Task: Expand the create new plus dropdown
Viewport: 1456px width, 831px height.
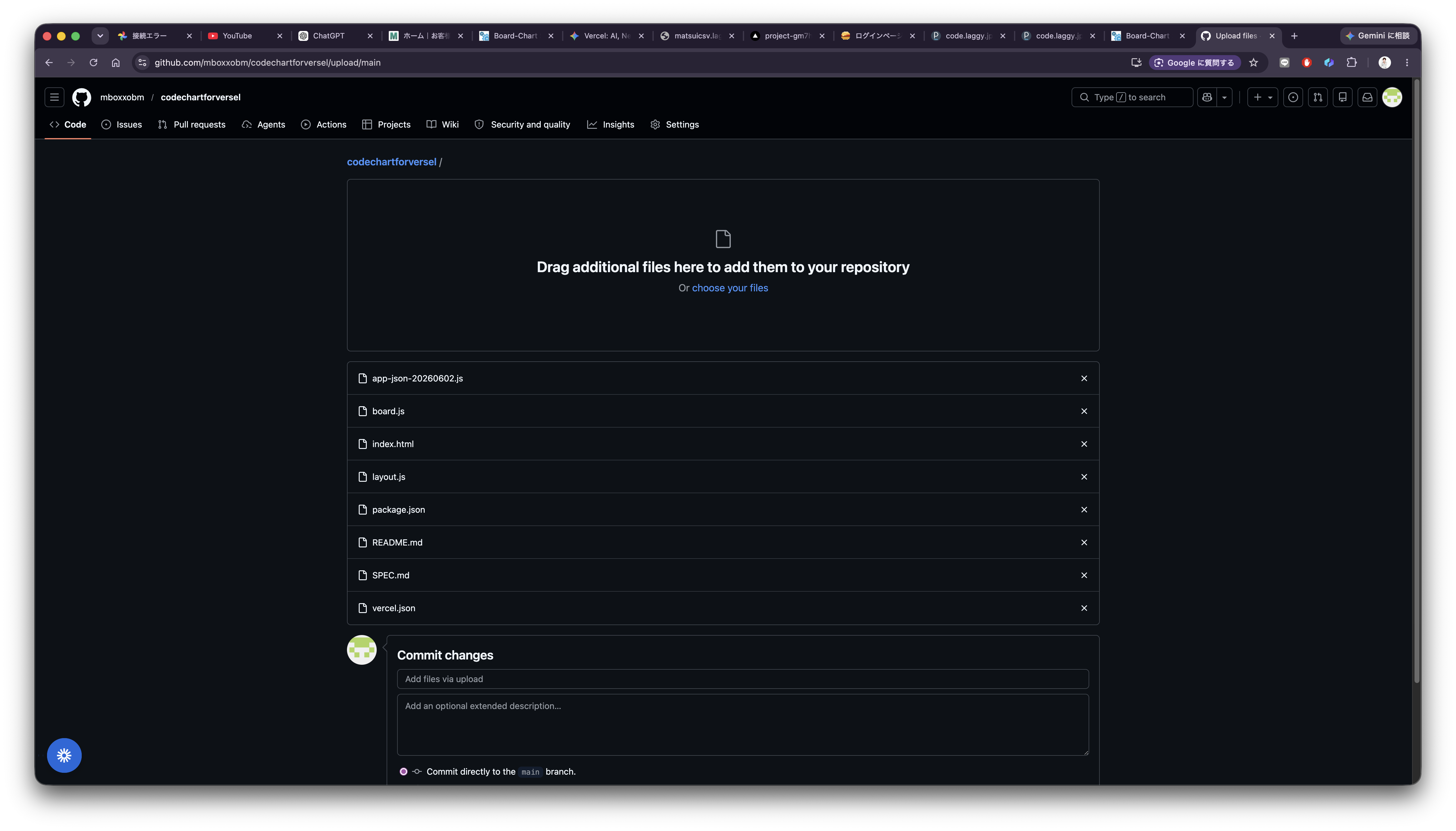Action: (1262, 97)
